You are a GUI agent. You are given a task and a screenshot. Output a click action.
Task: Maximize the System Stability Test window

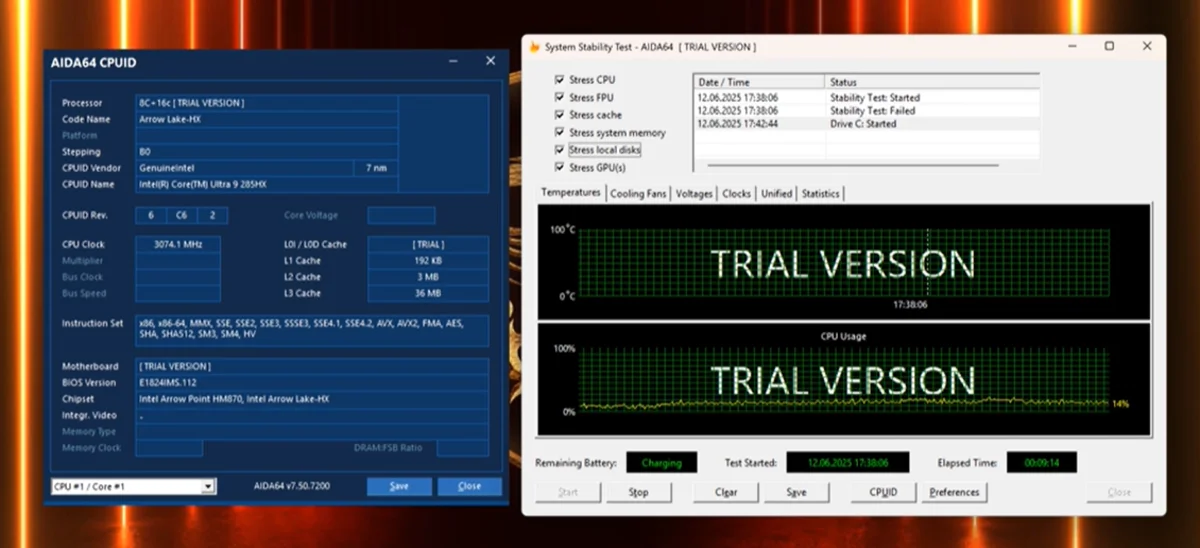pos(1109,46)
